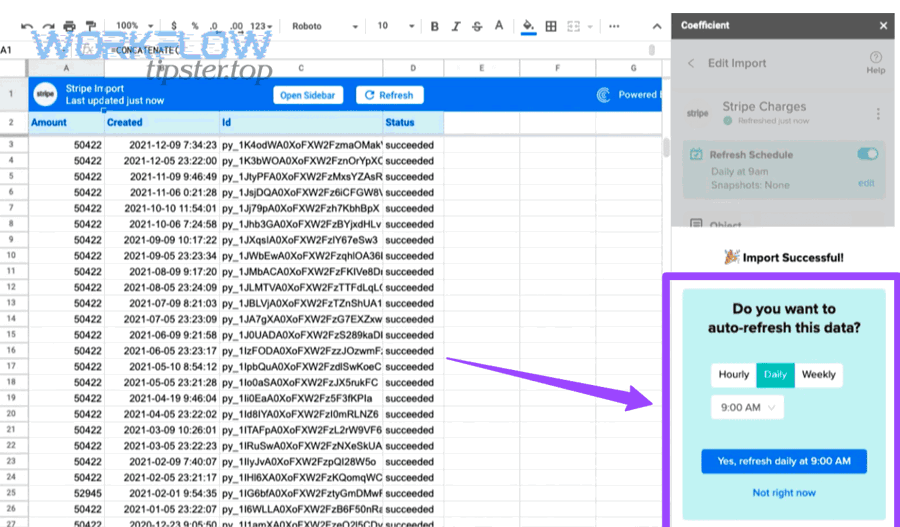This screenshot has width=900, height=527.
Task: Apply strikethrough formatting
Action: click(x=477, y=26)
